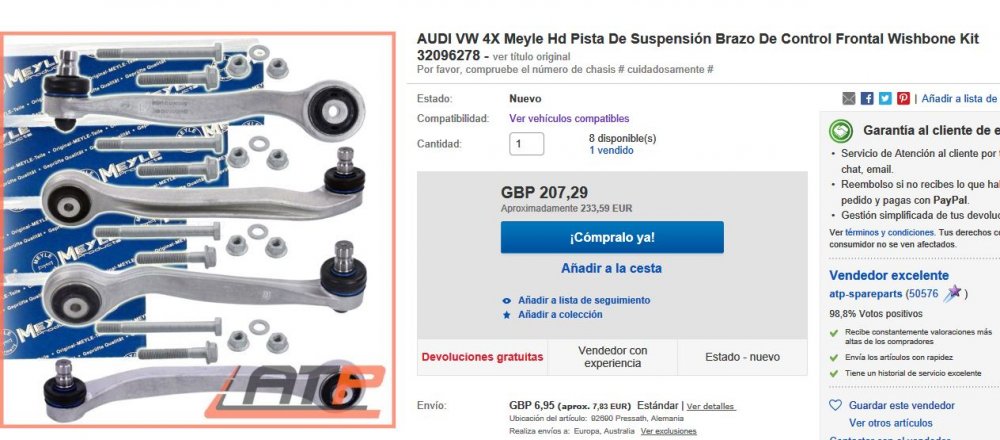Open Ver otros artículos link

click(890, 423)
